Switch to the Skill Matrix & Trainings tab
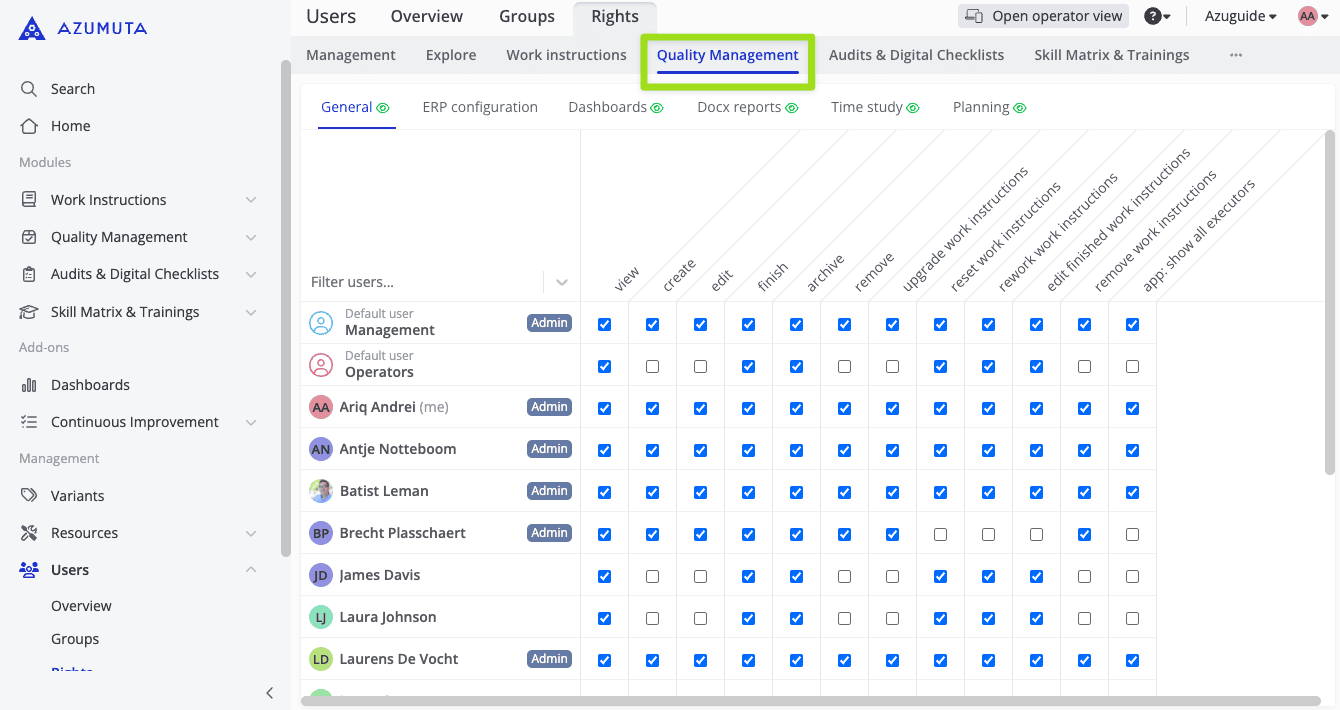Screen dimensions: 1340x710 click(x=1111, y=55)
